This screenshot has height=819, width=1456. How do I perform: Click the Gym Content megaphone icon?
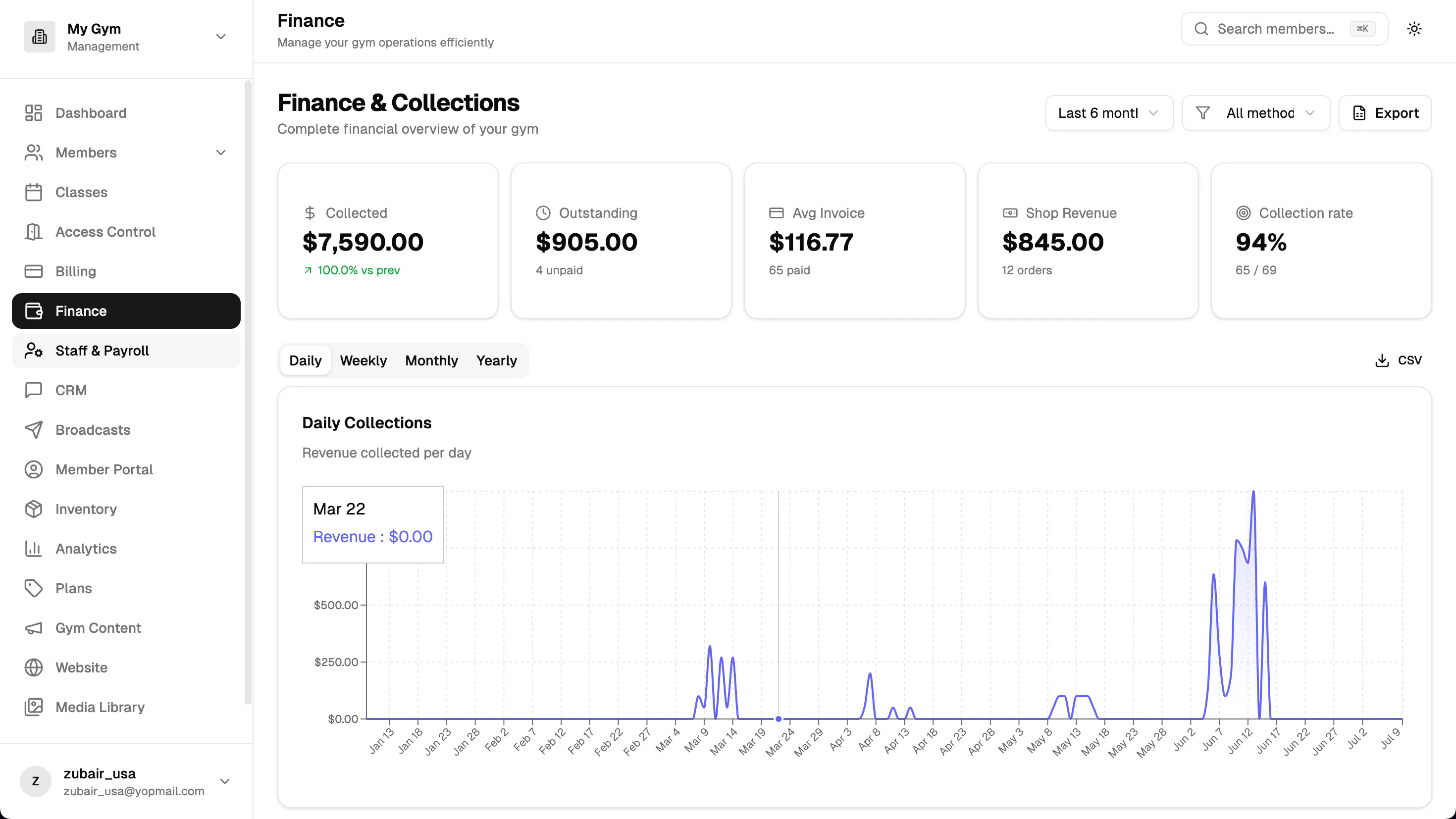33,627
